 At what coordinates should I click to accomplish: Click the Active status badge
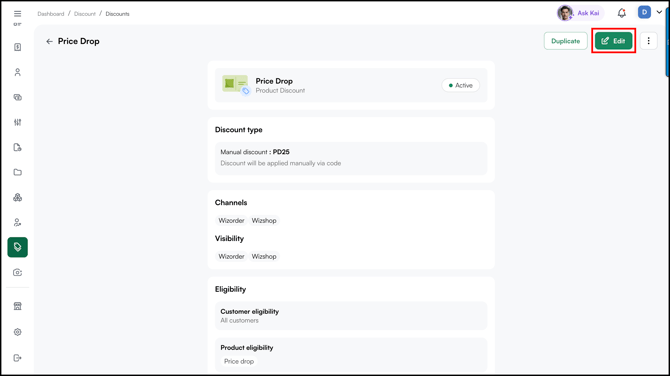tap(461, 85)
